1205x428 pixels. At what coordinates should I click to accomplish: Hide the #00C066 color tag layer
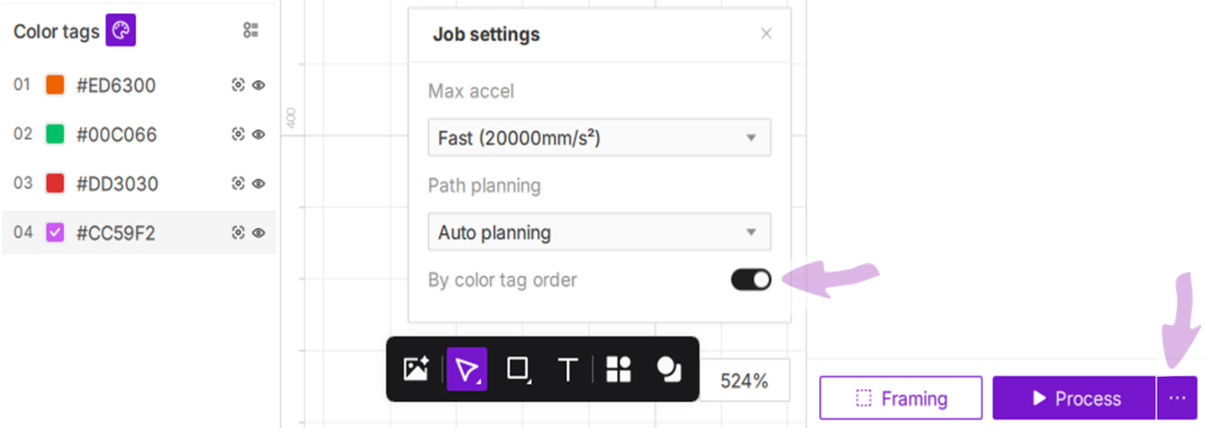[x=259, y=134]
